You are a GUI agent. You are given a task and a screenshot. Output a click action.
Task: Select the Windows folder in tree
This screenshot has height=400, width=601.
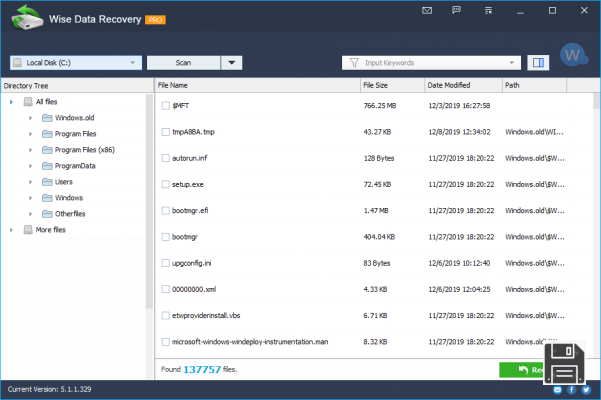point(69,198)
